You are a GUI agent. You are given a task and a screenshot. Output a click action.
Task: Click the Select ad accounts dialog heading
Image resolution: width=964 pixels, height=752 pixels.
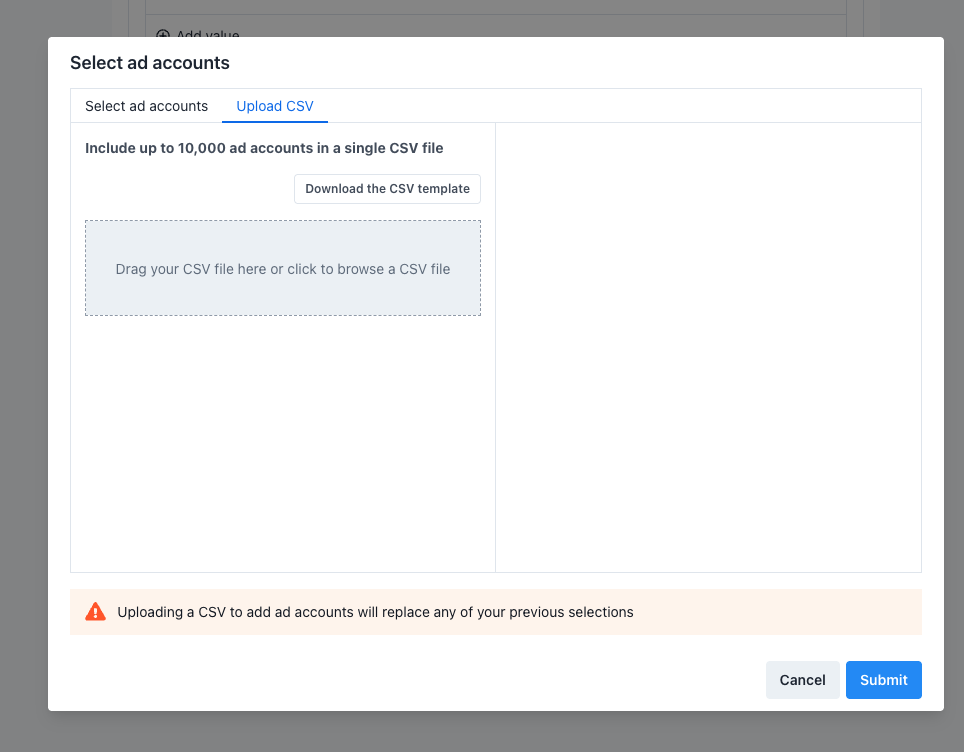[x=149, y=62]
